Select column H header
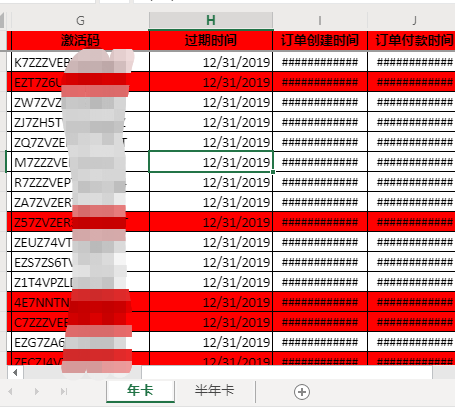The image size is (455, 410). 211,21
